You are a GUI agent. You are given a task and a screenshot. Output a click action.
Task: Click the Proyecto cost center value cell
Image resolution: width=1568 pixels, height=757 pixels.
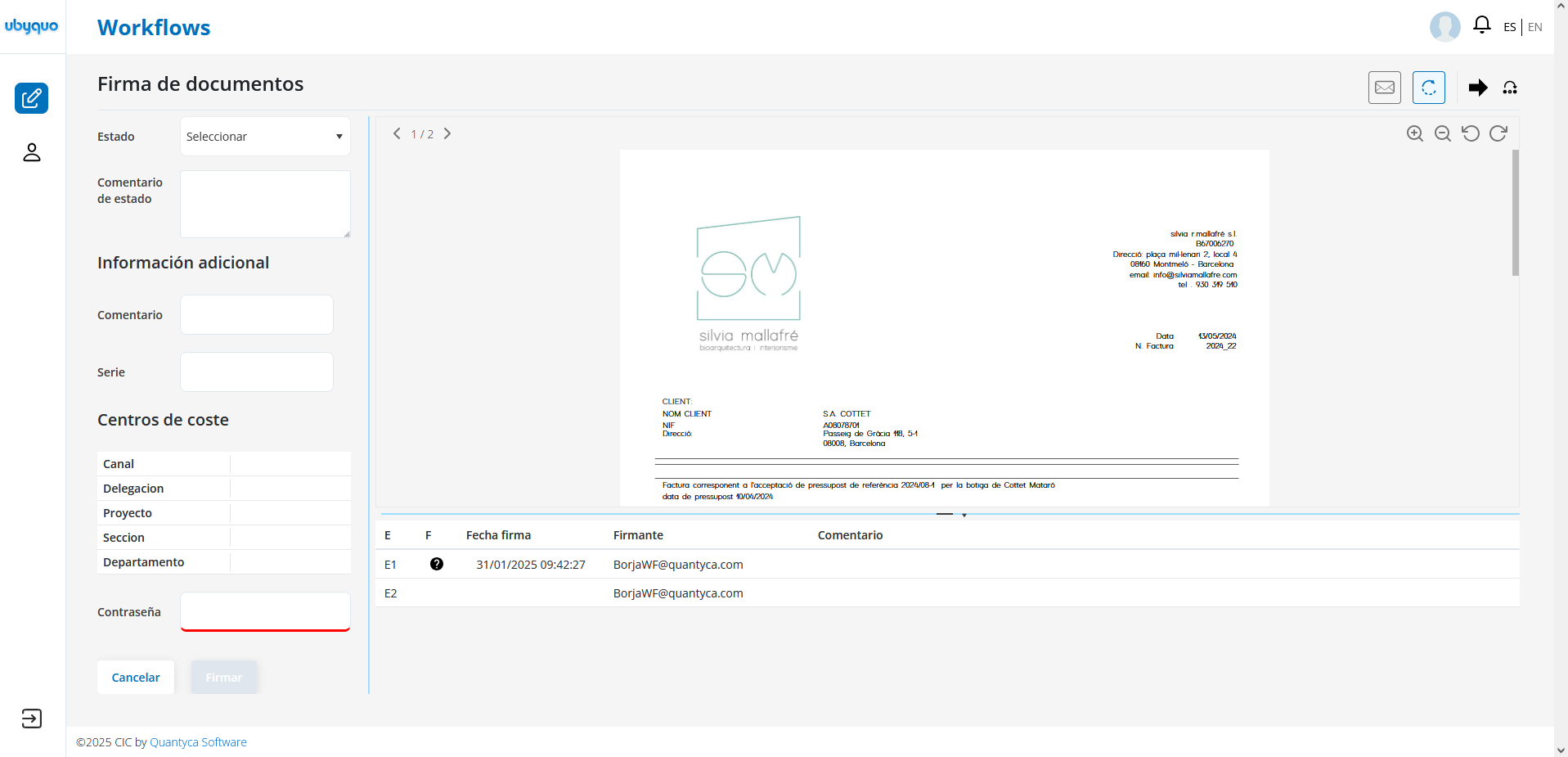click(x=290, y=513)
